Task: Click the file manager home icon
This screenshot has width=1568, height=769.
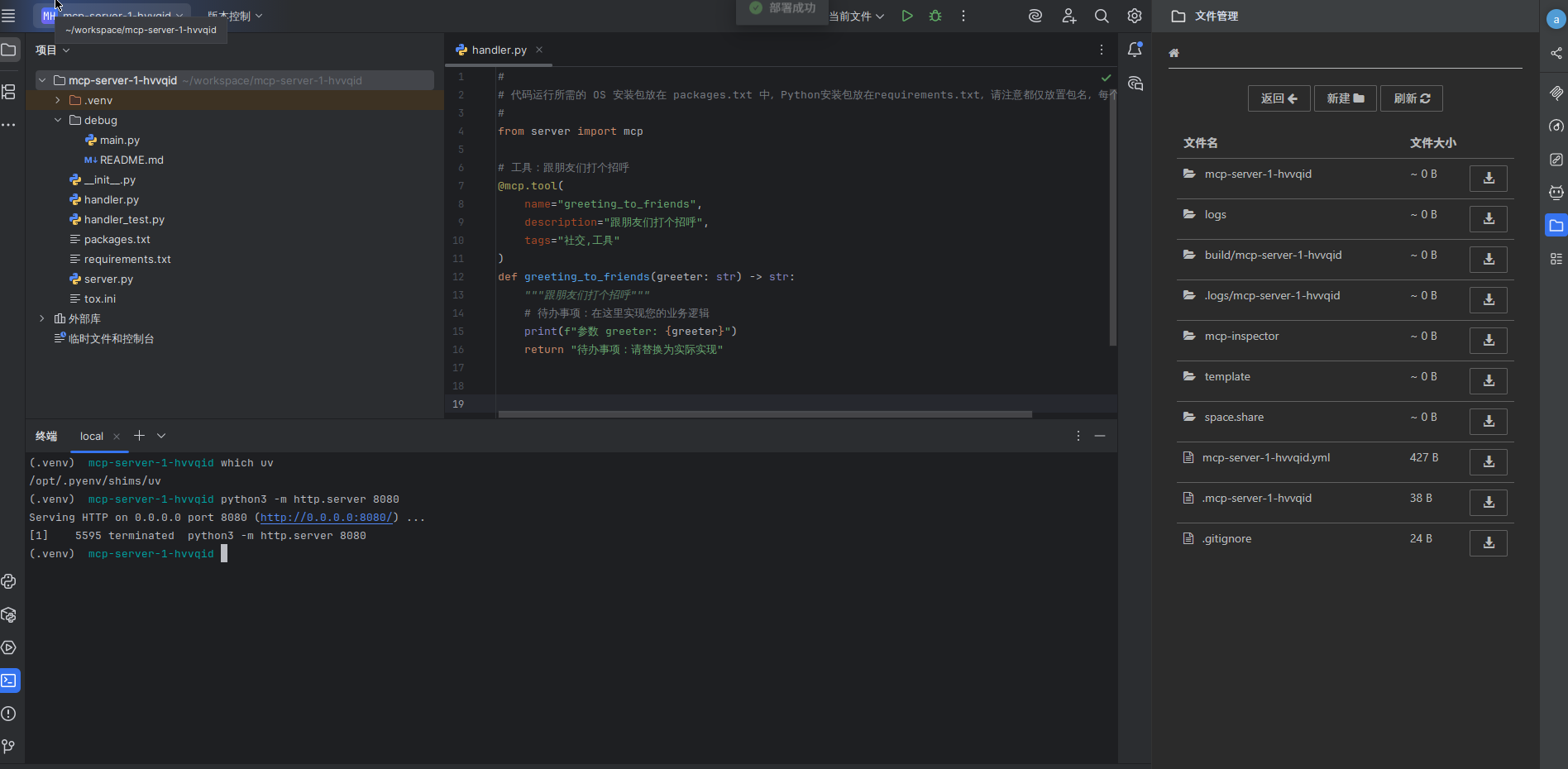Action: (x=1174, y=53)
